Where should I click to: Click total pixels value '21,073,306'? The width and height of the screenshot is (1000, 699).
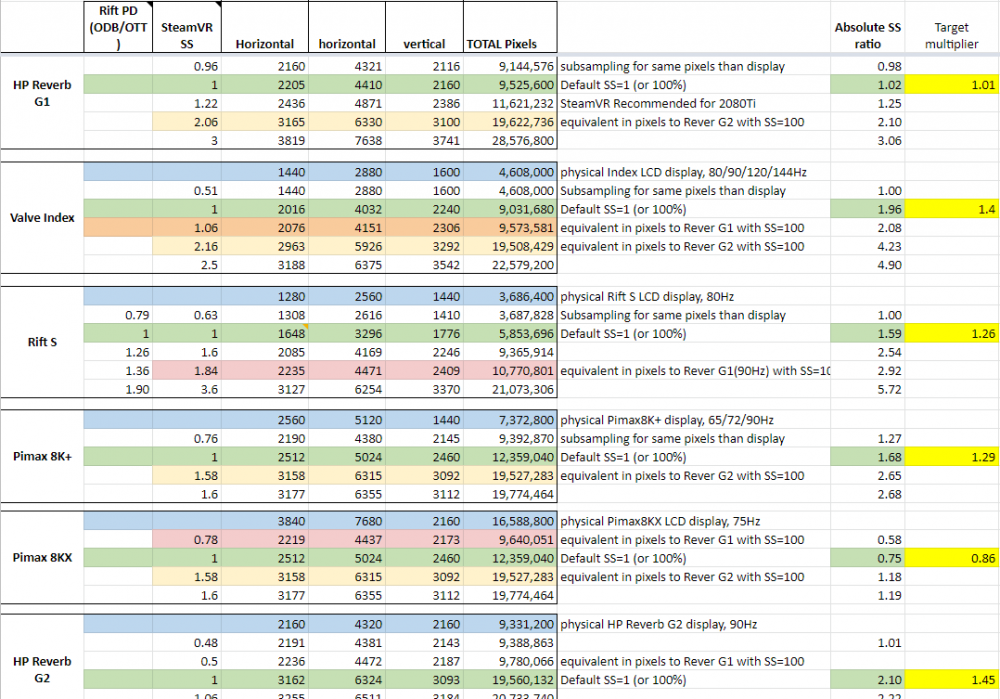[x=510, y=389]
